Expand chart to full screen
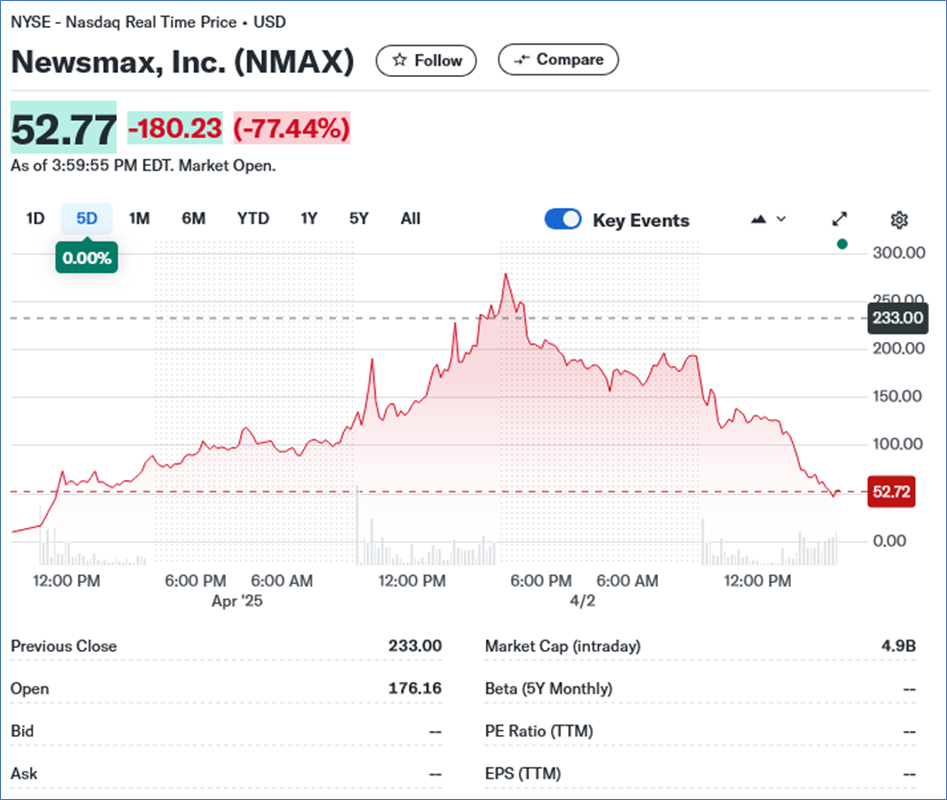 (839, 219)
